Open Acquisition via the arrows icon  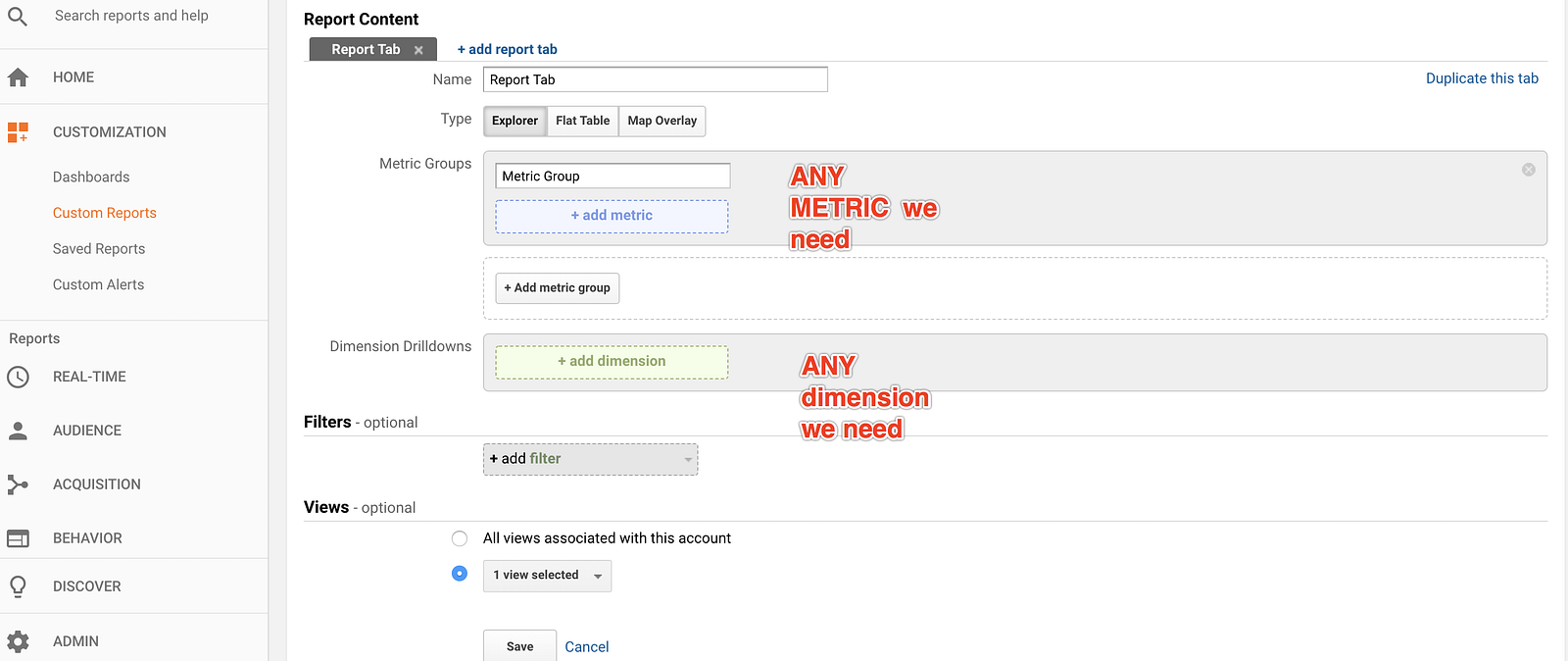pos(18,484)
